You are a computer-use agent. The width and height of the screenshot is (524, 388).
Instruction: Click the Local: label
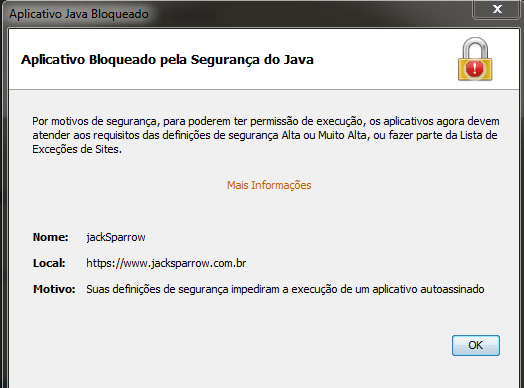(x=49, y=263)
